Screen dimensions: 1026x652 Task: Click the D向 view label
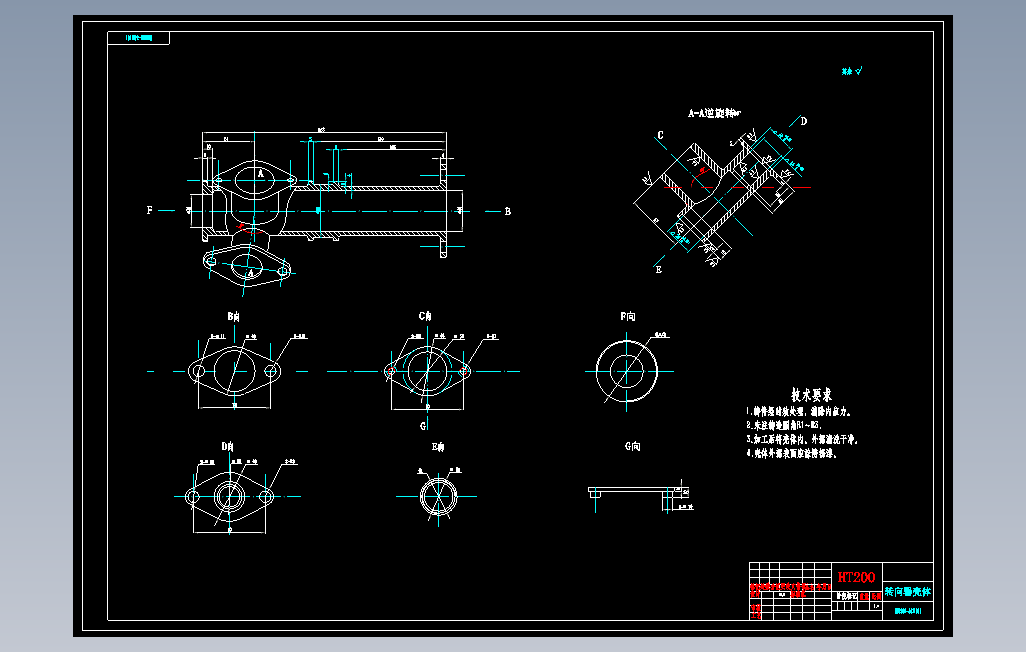[227, 446]
